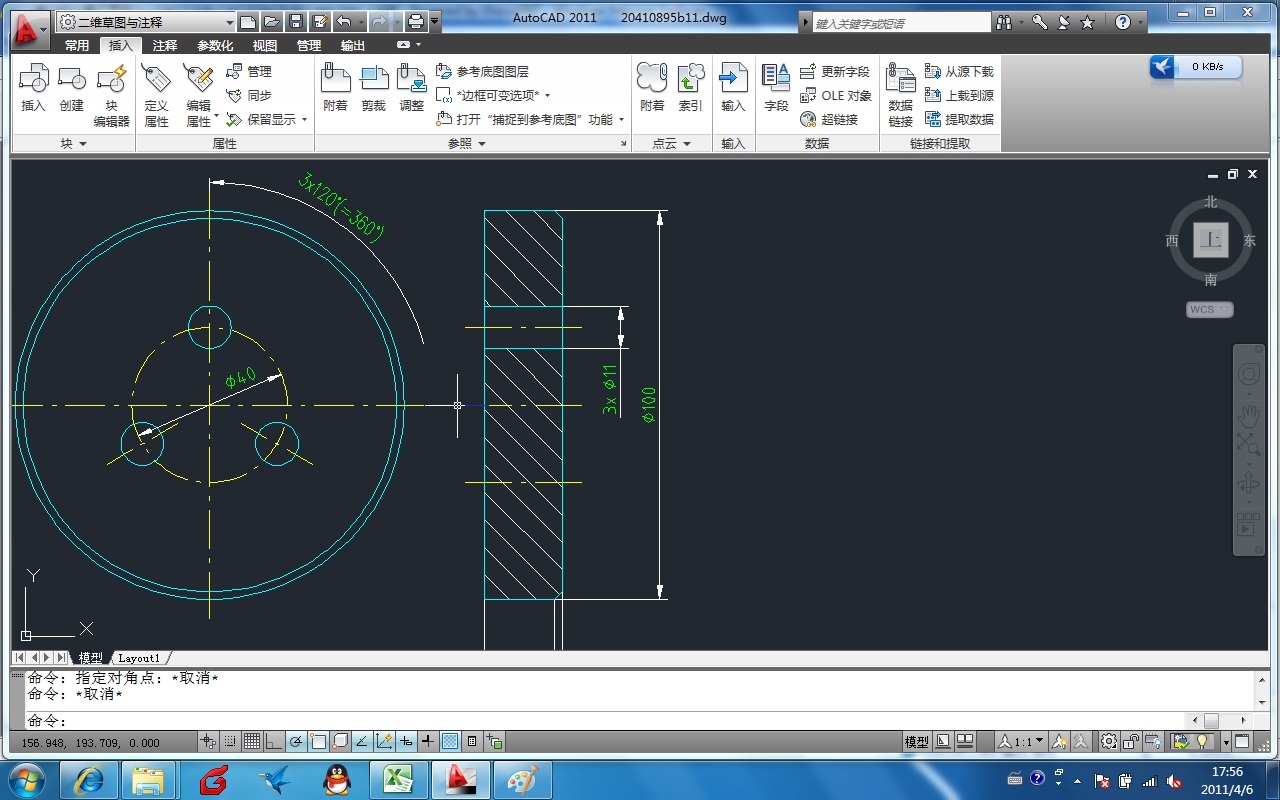The height and width of the screenshot is (800, 1280).
Task: Click Extract Data (提取数据) button
Action: point(960,119)
